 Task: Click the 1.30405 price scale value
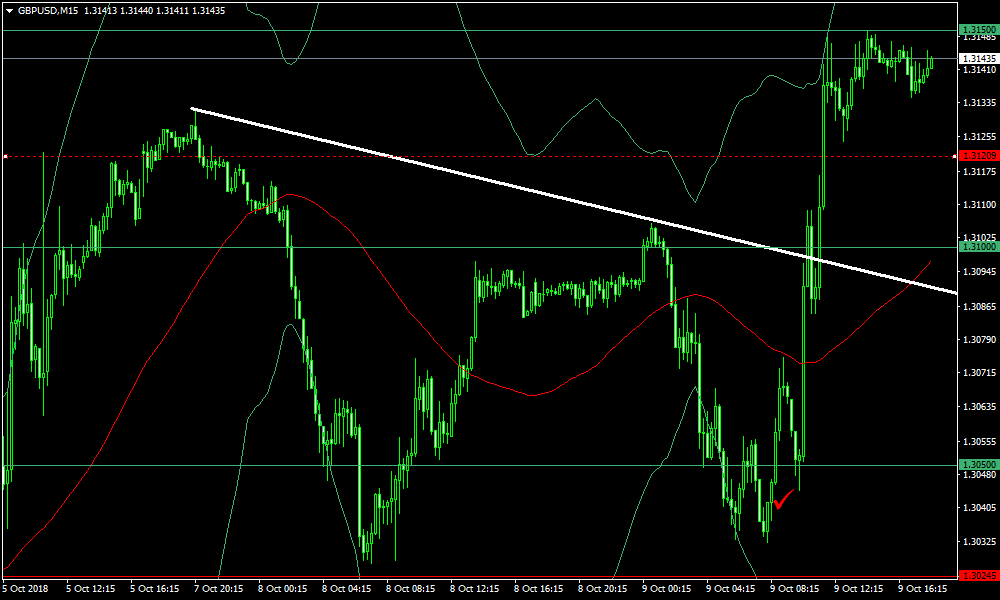click(x=980, y=508)
